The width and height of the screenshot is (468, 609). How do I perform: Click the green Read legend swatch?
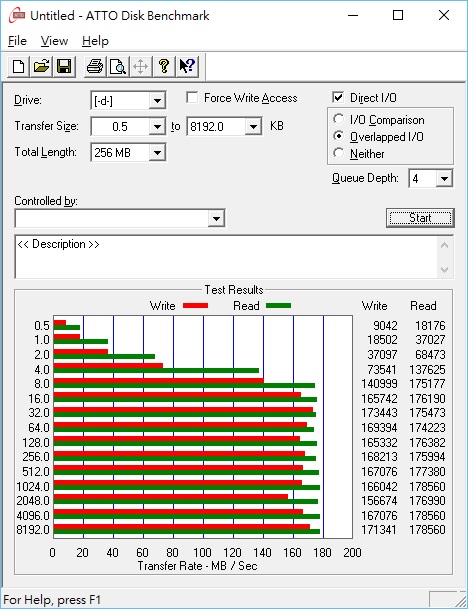(278, 306)
